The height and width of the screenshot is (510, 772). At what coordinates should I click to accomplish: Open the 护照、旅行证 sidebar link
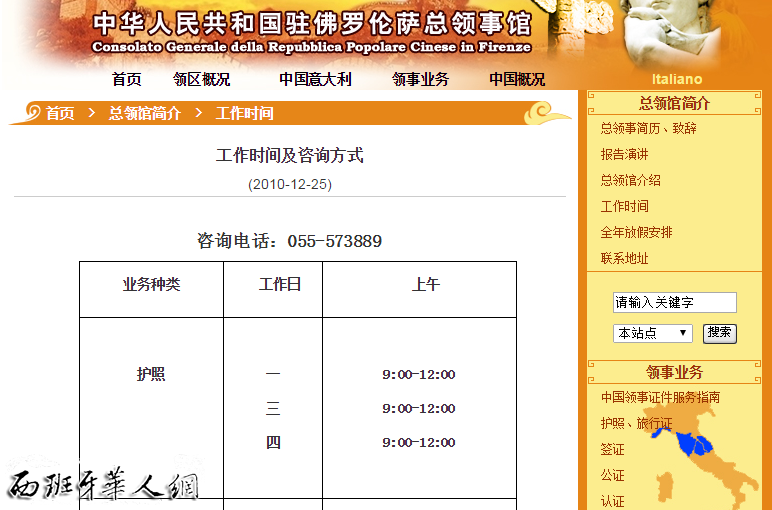636,423
